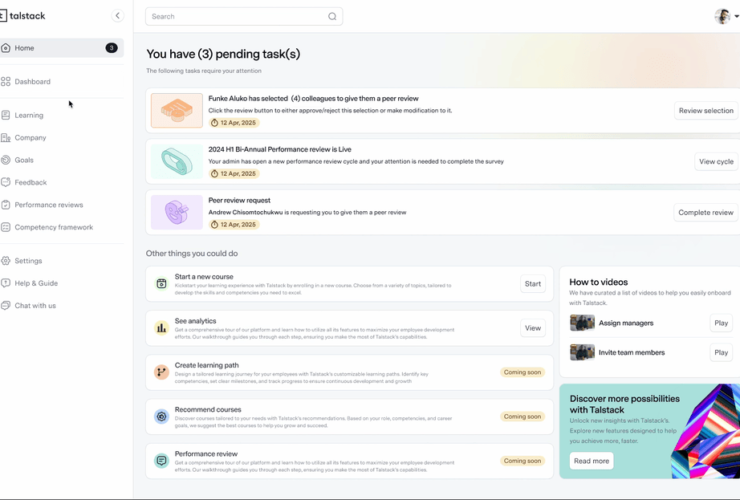This screenshot has height=500, width=740.
Task: Click the See analytics bar chart icon
Action: coord(161,328)
